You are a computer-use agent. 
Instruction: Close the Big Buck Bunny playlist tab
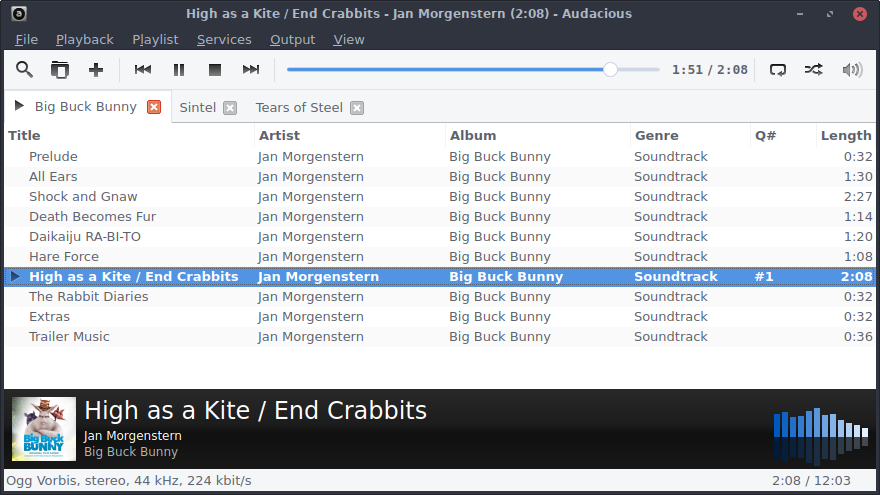154,107
